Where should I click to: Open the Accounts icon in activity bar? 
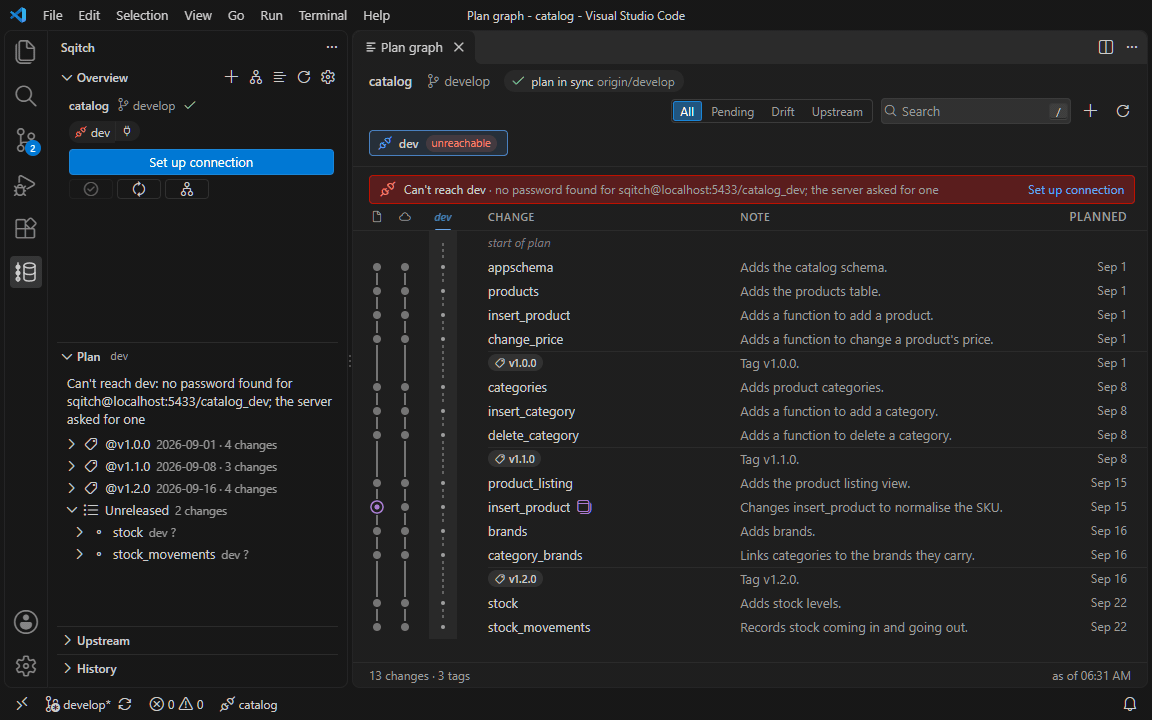pyautogui.click(x=26, y=622)
